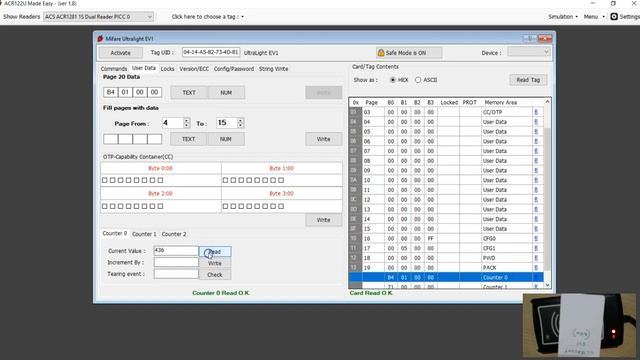Image resolution: width=640 pixels, height=360 pixels.
Task: Click the edit icon on page 09 row
Action: coord(536,170)
